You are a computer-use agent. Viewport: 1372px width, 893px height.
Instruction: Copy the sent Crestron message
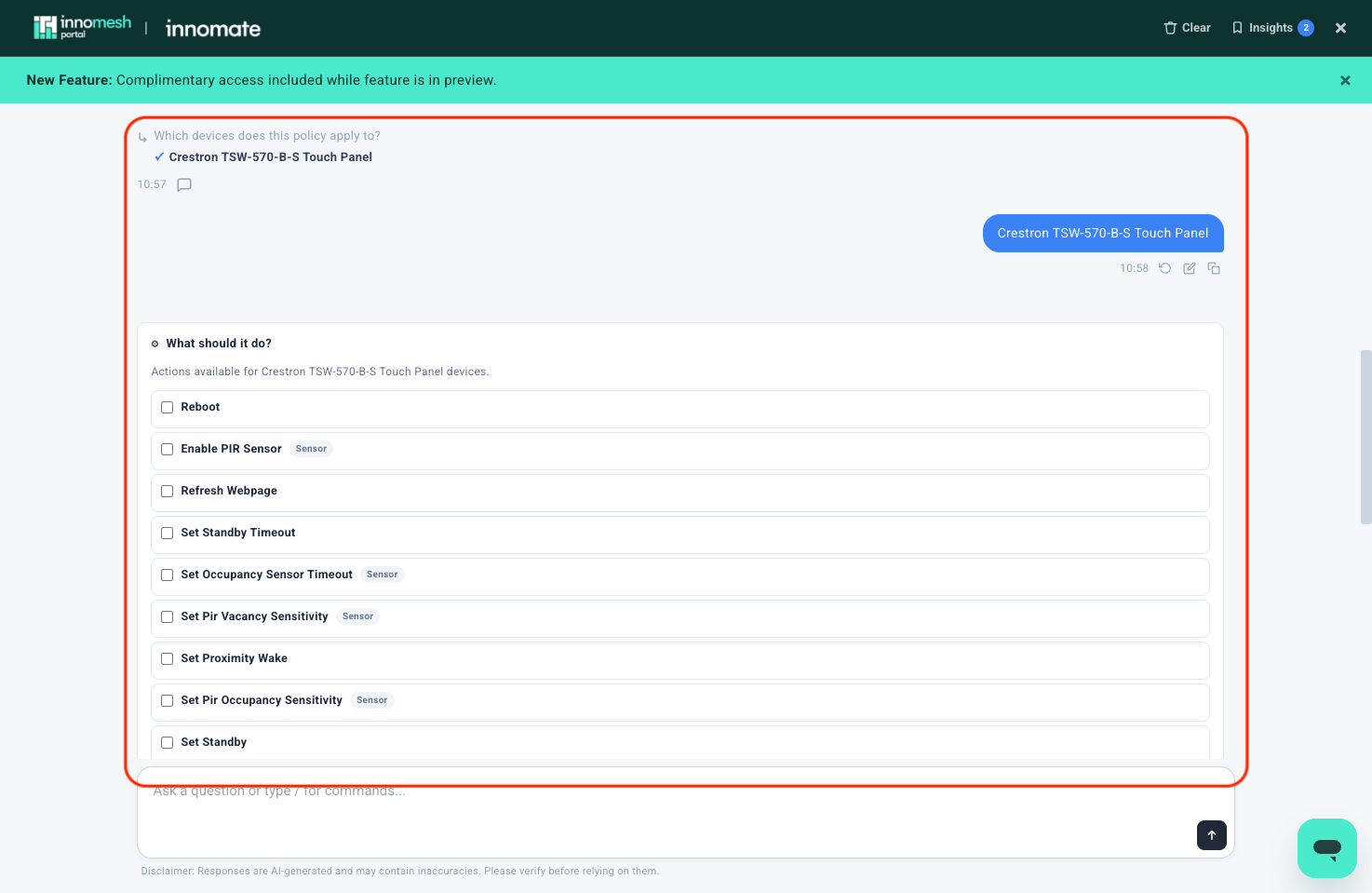[x=1214, y=268]
